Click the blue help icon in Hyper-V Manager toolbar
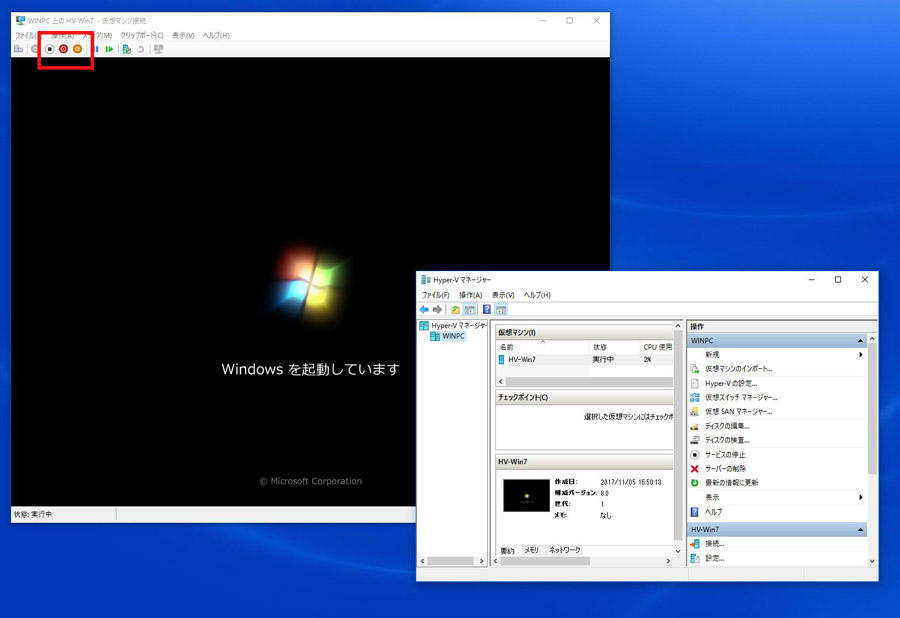 click(487, 310)
